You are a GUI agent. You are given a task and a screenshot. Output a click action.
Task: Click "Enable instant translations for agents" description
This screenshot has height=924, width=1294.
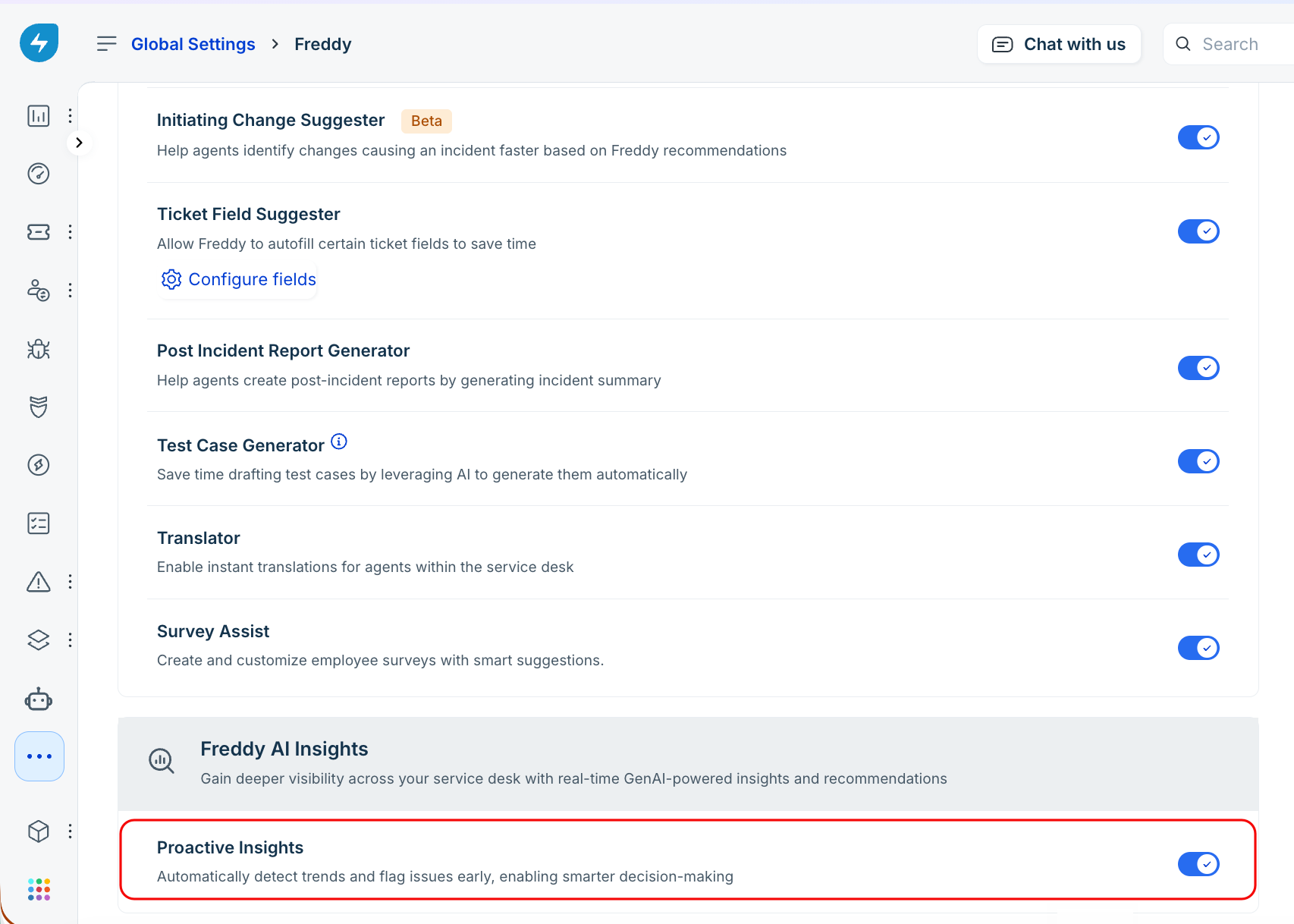366,567
